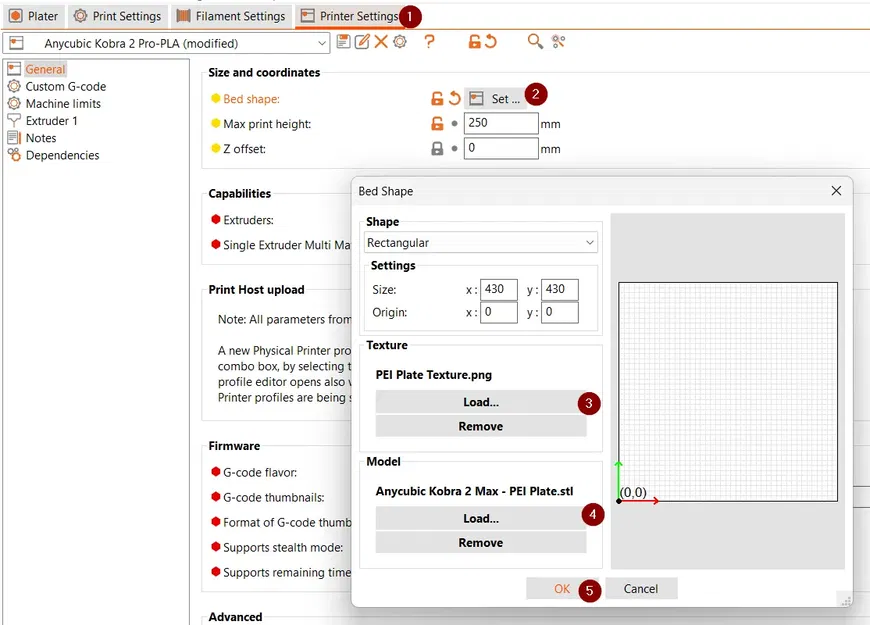Screen dimensions: 870x625
Task: Click the toolbar undo arrow to reset changes
Action: [x=490, y=41]
